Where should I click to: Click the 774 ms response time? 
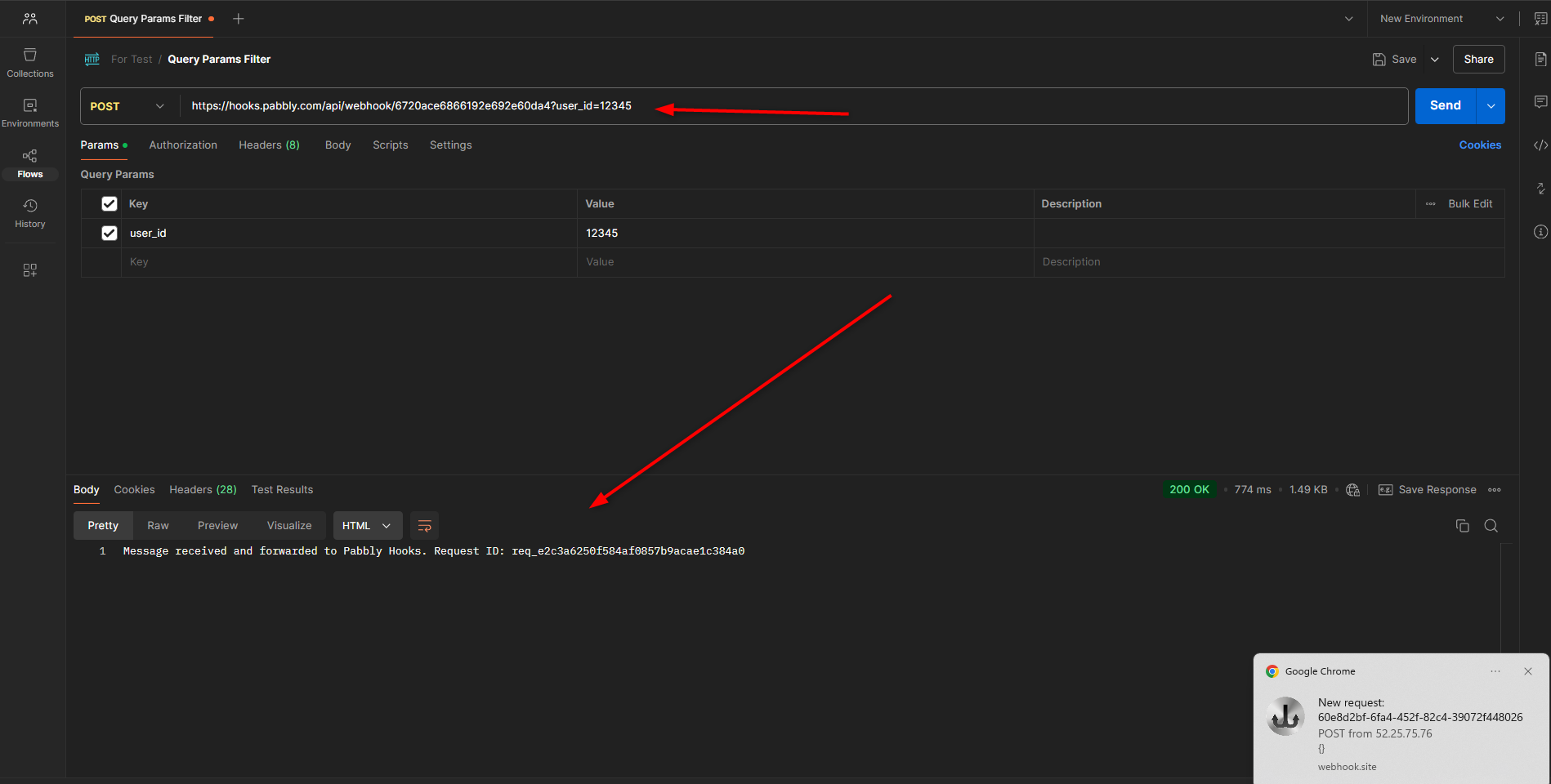click(x=1253, y=490)
